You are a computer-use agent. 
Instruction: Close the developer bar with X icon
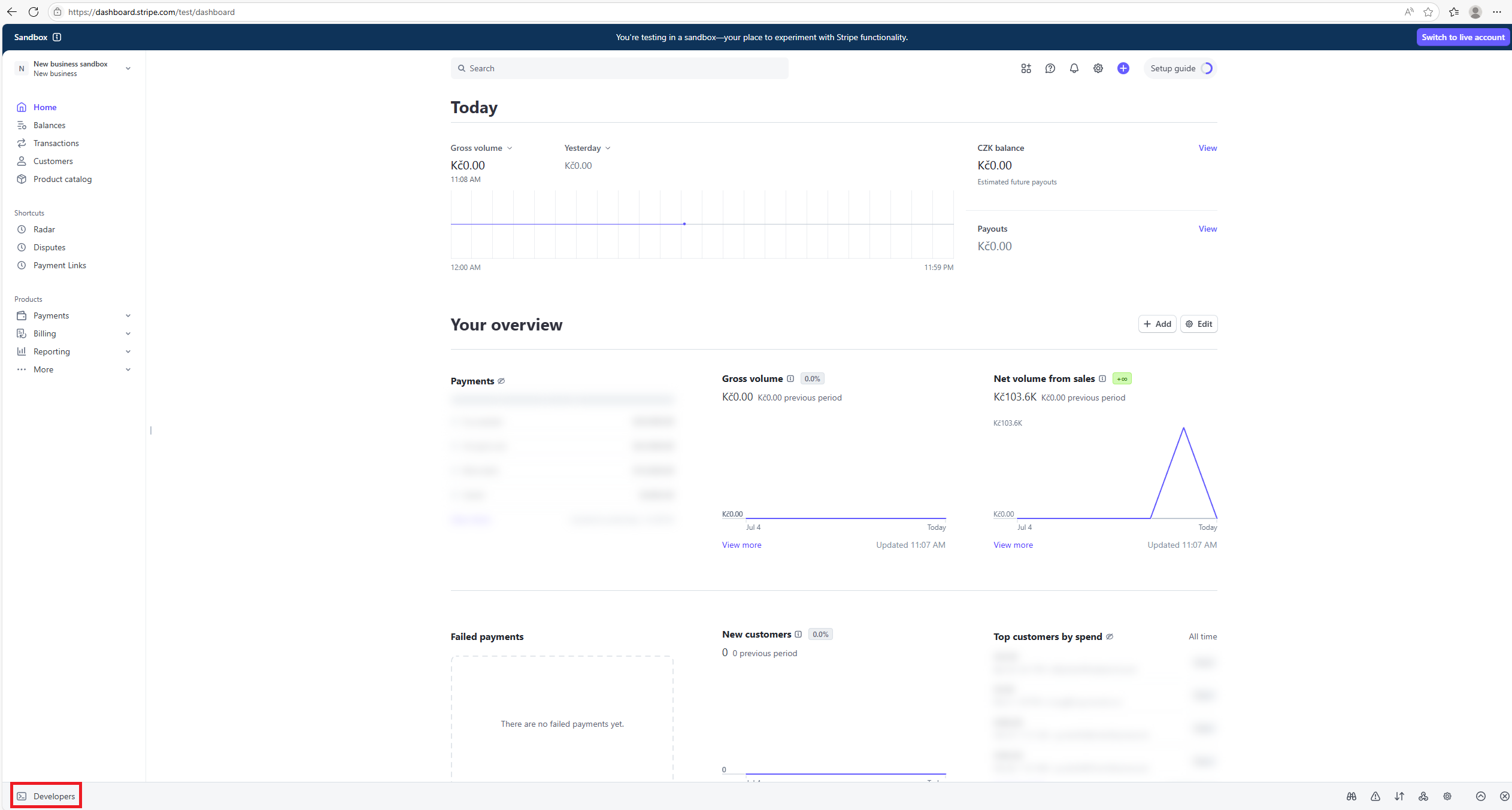[x=1504, y=796]
